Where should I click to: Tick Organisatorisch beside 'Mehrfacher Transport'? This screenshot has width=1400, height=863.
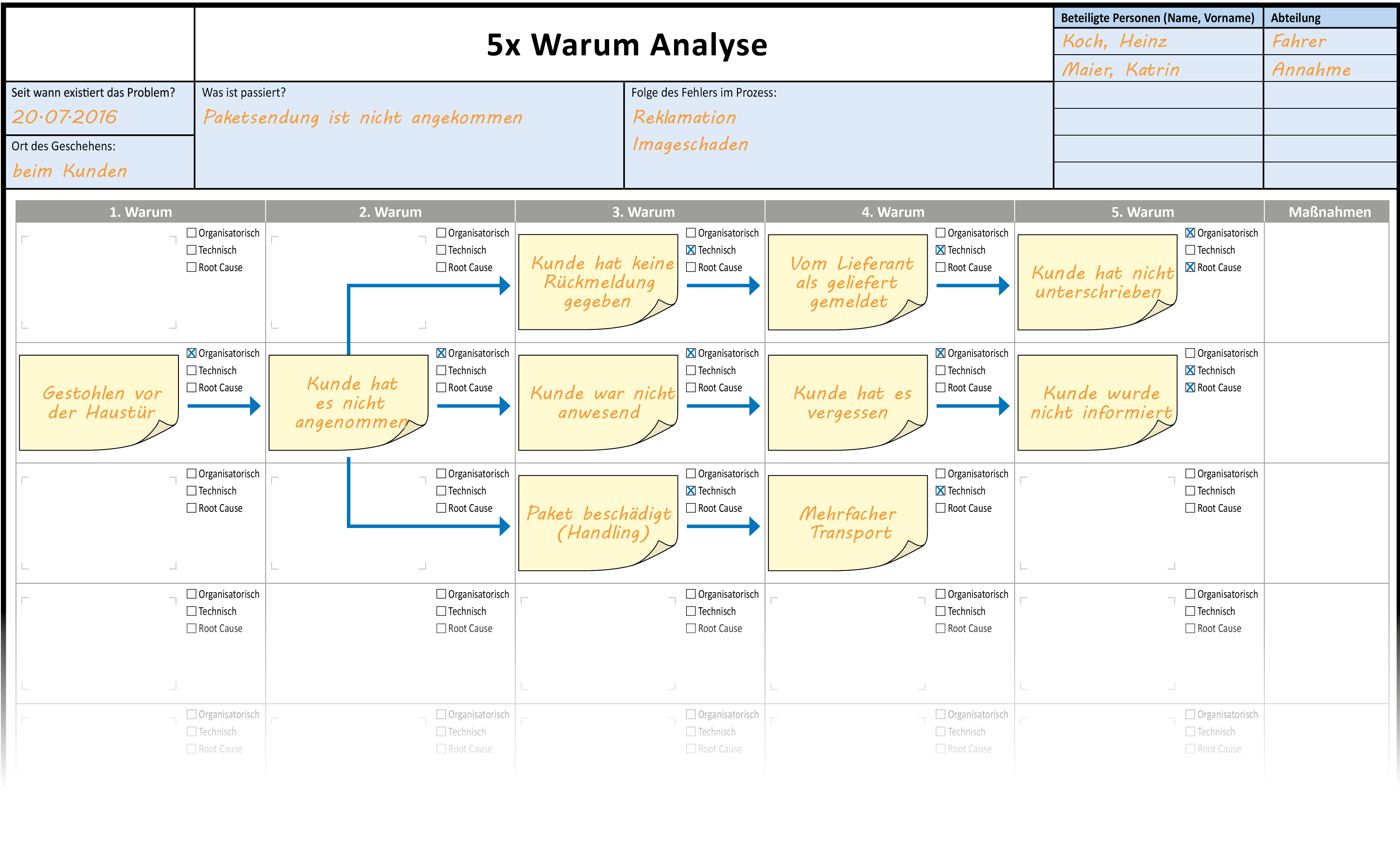pyautogui.click(x=941, y=474)
